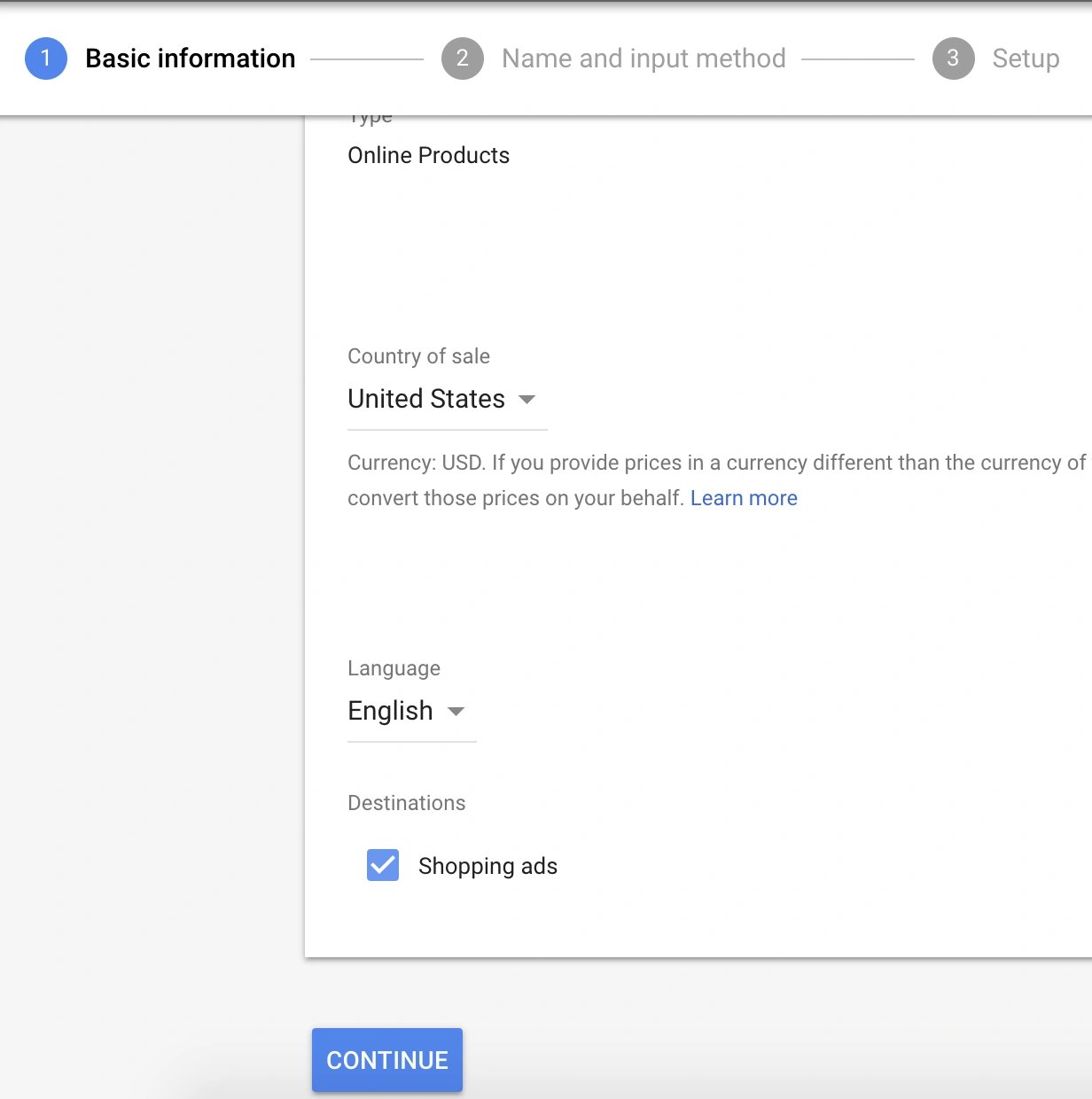Viewport: 1092px width, 1099px height.
Task: Click the arrow beside United States
Action: coord(526,400)
